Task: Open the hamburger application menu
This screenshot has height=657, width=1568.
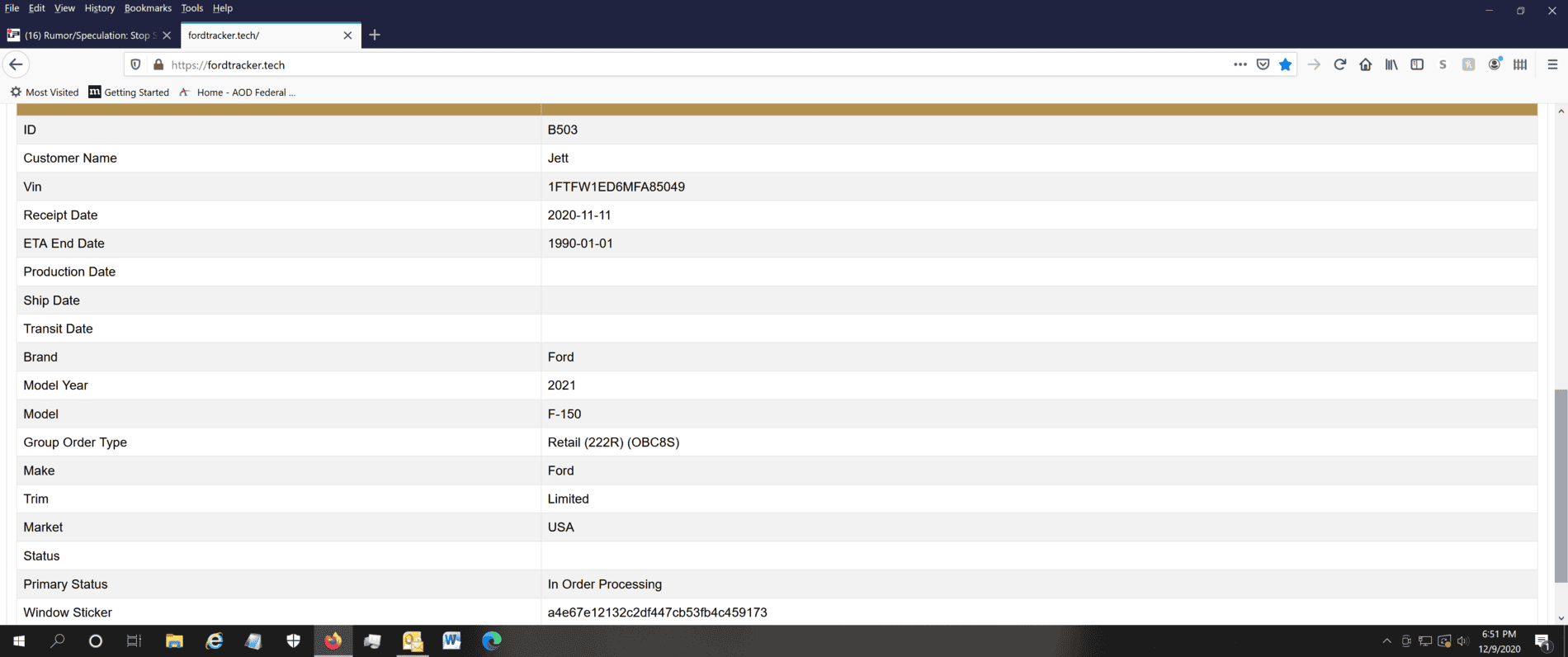Action: point(1551,64)
